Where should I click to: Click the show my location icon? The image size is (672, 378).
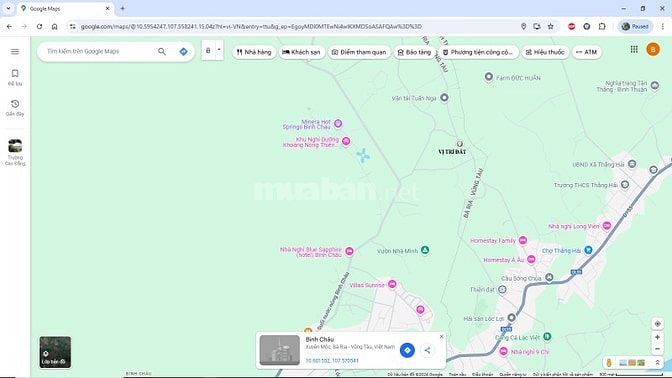(657, 324)
